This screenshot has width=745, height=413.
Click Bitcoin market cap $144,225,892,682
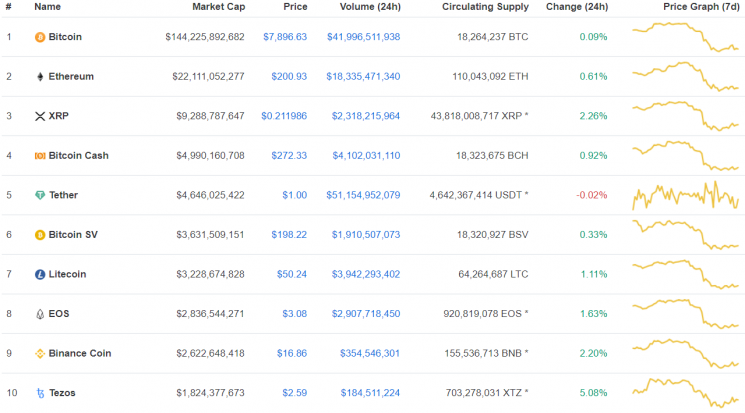point(205,37)
